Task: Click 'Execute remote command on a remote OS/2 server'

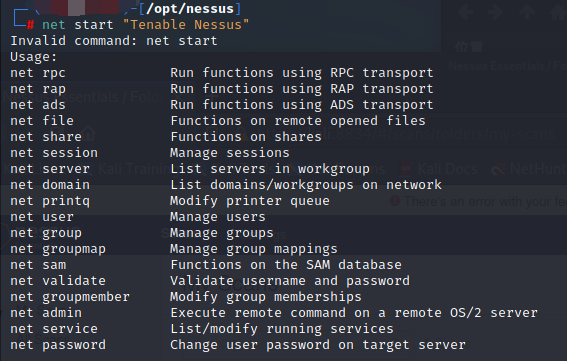Action: pos(354,313)
